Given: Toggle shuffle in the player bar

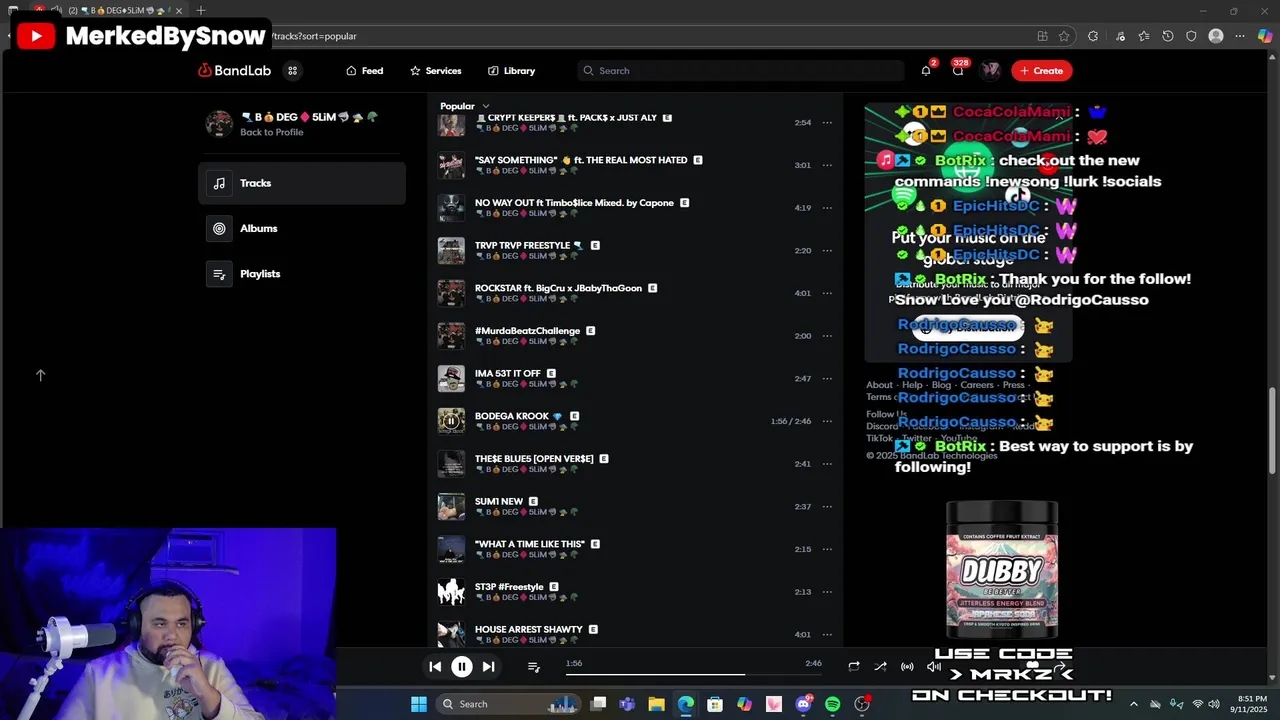Looking at the screenshot, I should point(880,666).
